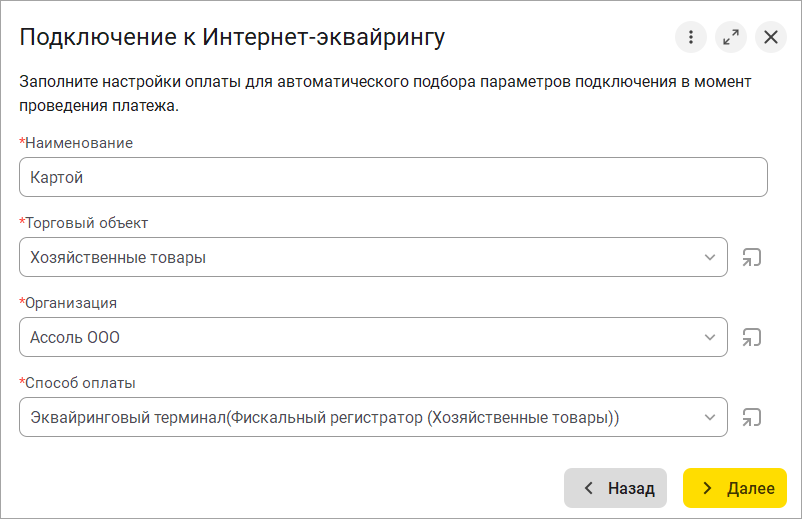The image size is (802, 519).
Task: Open the Организация record icon
Action: 751,337
